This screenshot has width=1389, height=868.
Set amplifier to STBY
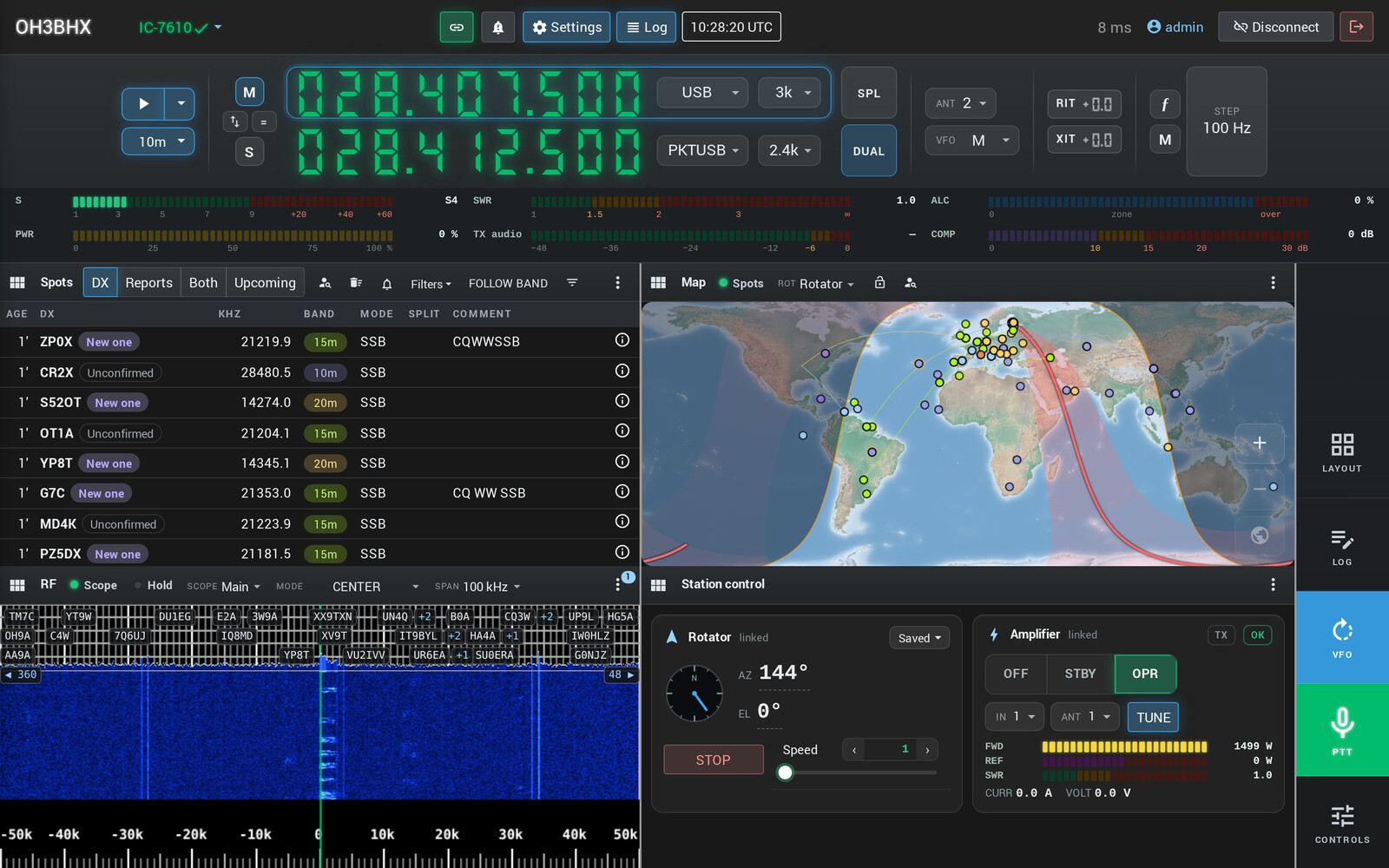click(x=1080, y=674)
